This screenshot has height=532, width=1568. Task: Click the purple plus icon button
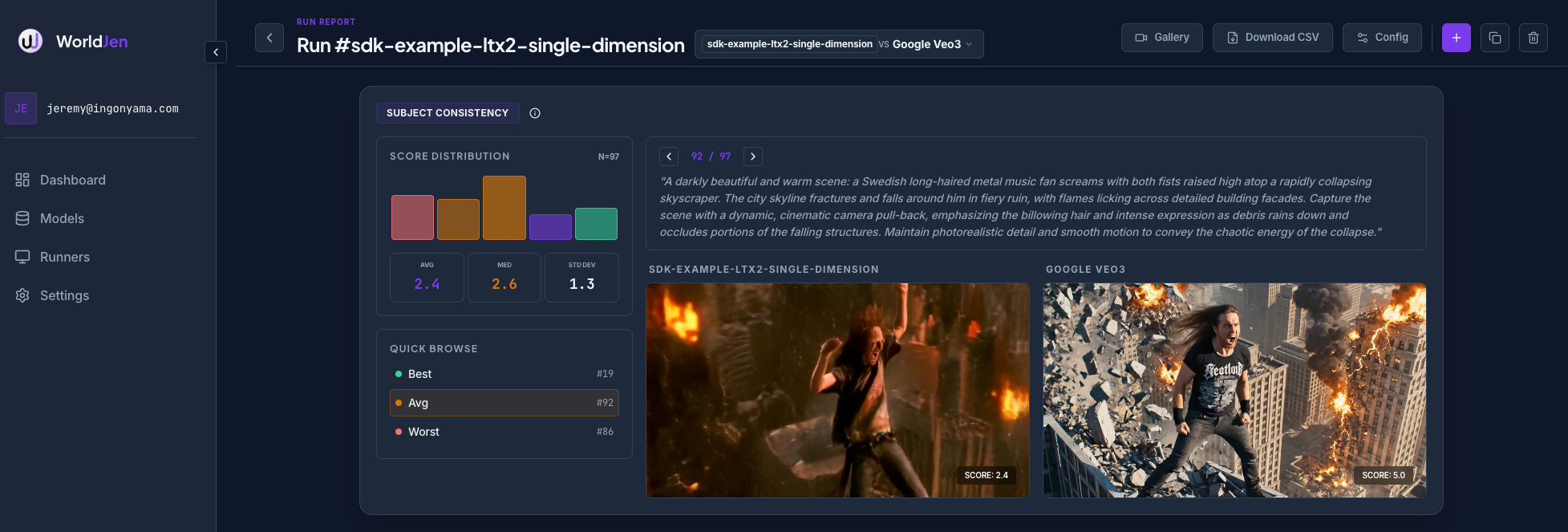coord(1456,38)
